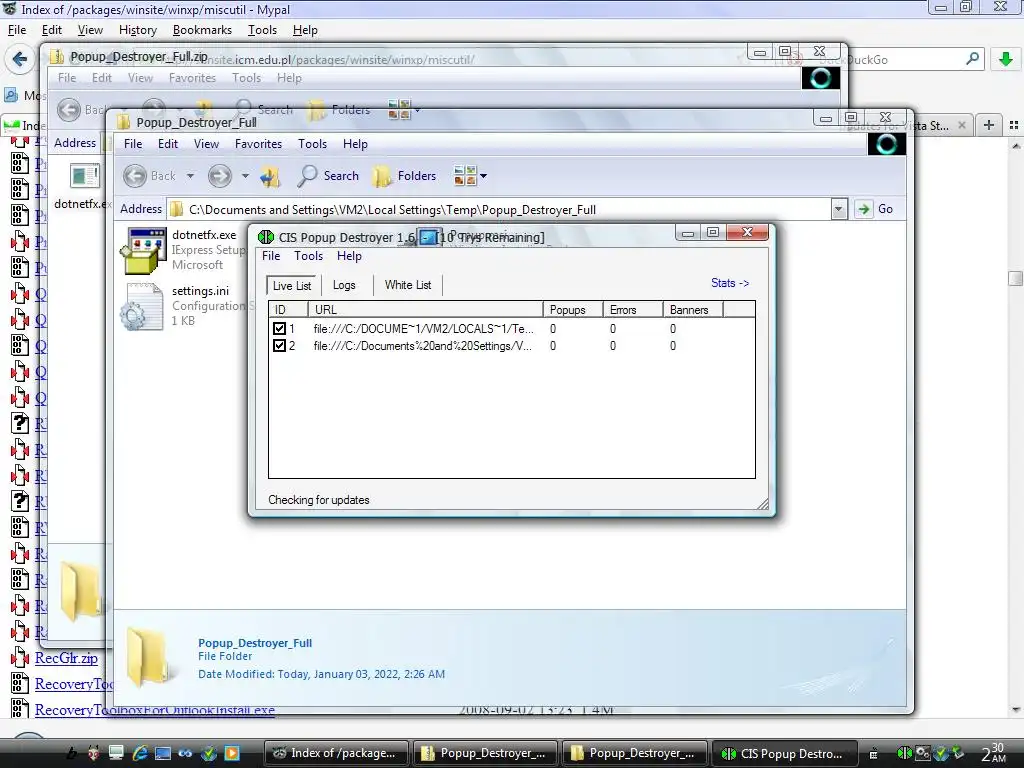The image size is (1024, 768).
Task: Click the Mypal scrollbar down arrow
Action: 1016,710
